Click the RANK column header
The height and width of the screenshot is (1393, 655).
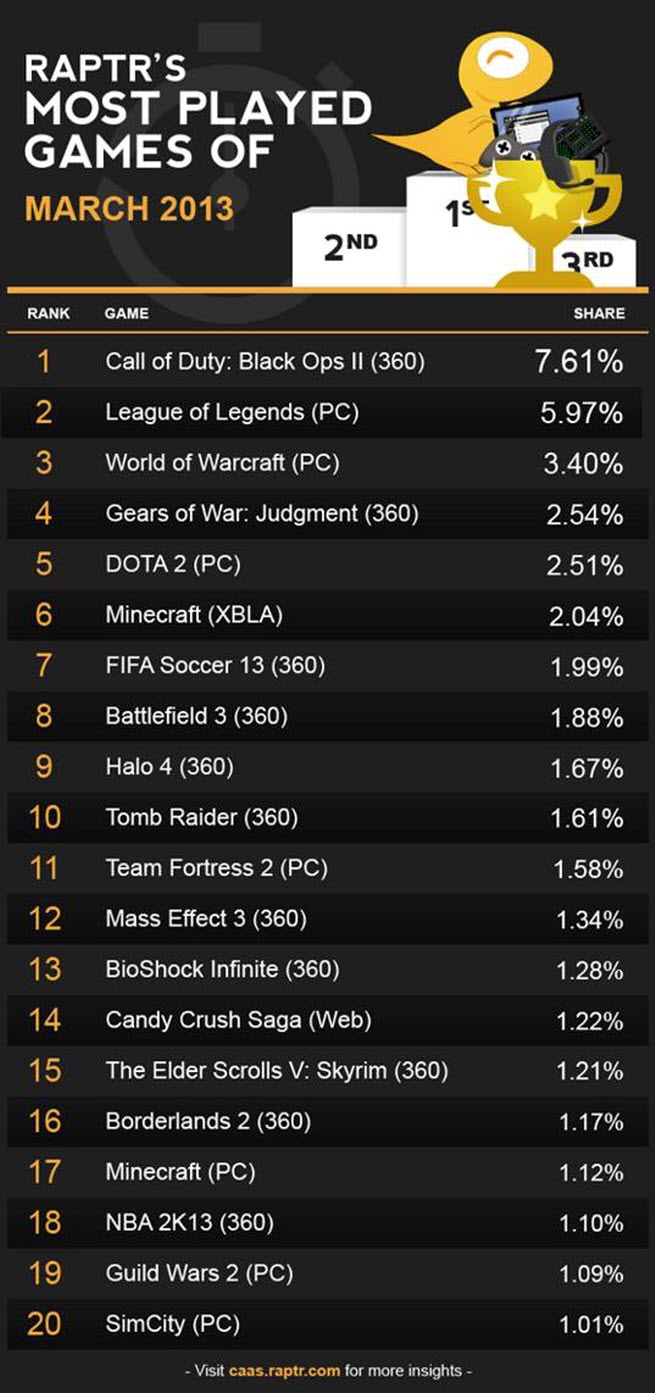[x=48, y=313]
